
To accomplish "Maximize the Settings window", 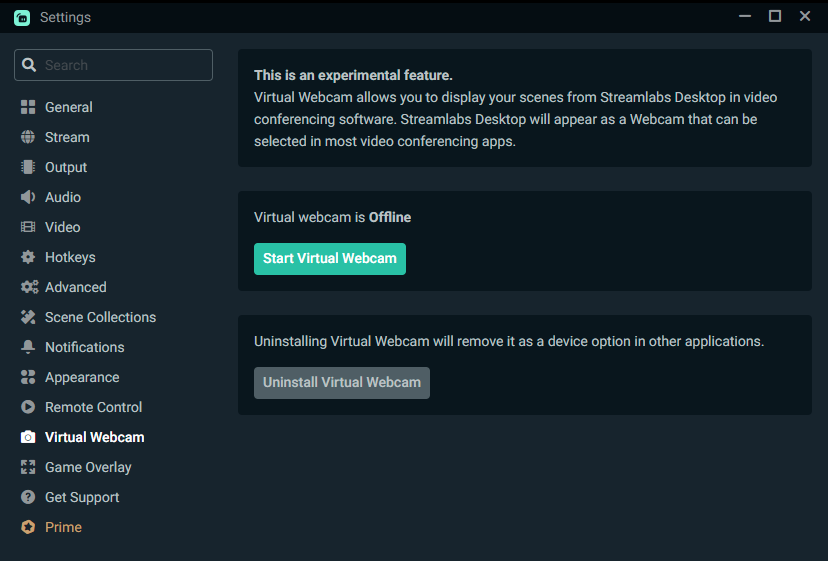I will point(775,16).
